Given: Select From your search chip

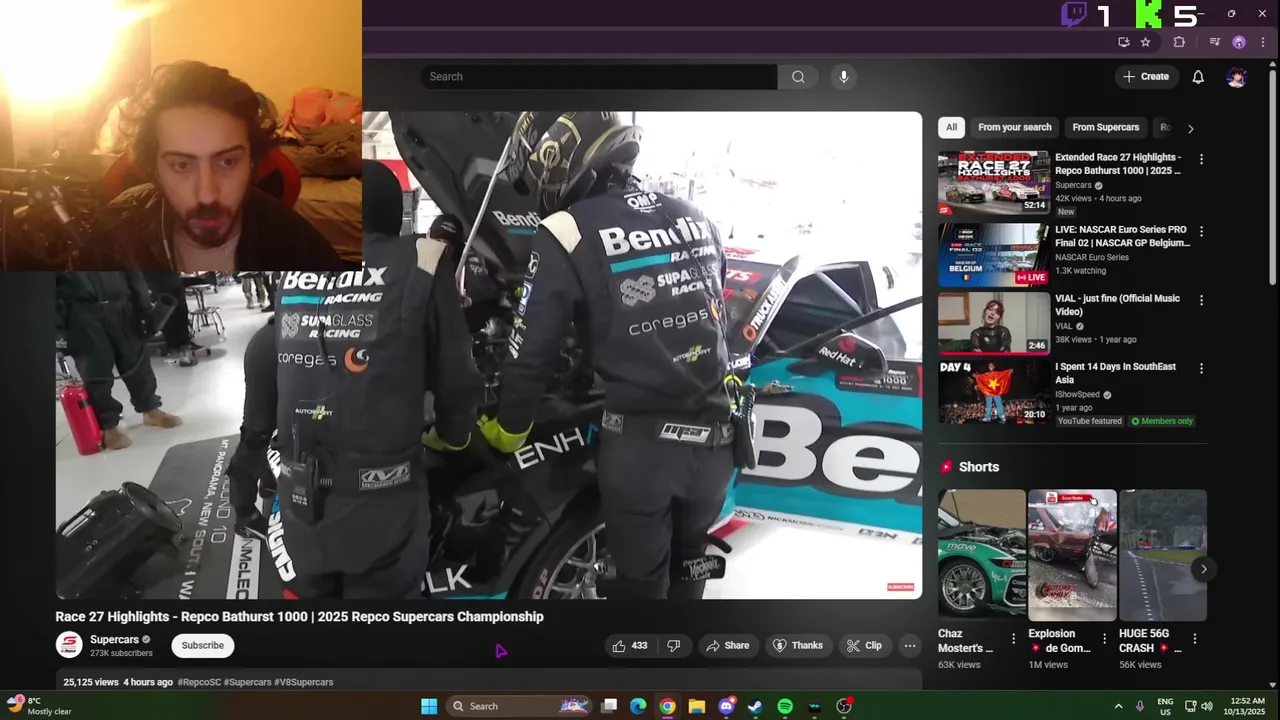Looking at the screenshot, I should (1014, 127).
